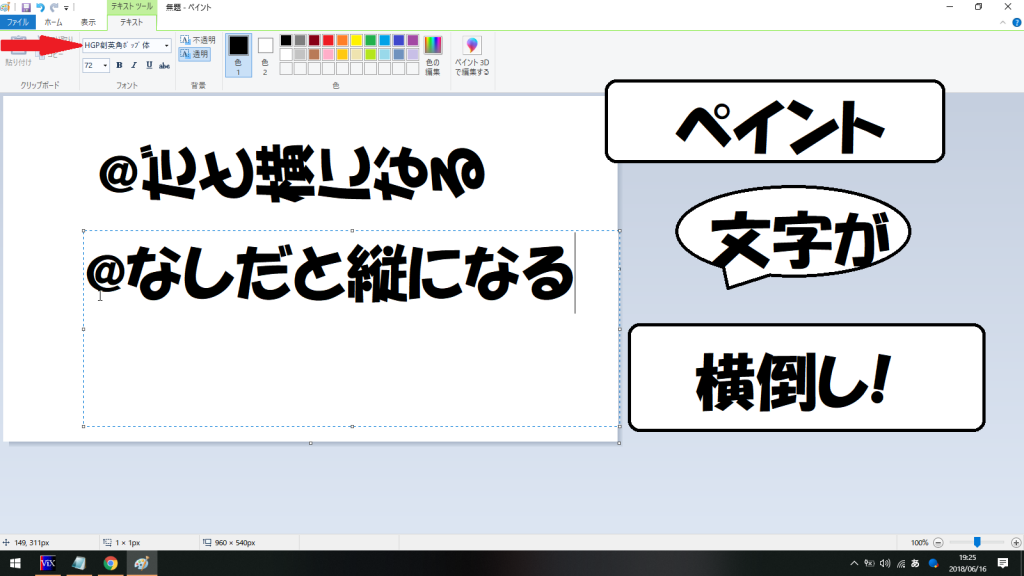Select the 色2 background color button
Screen dimensions: 1024x576
click(x=265, y=53)
